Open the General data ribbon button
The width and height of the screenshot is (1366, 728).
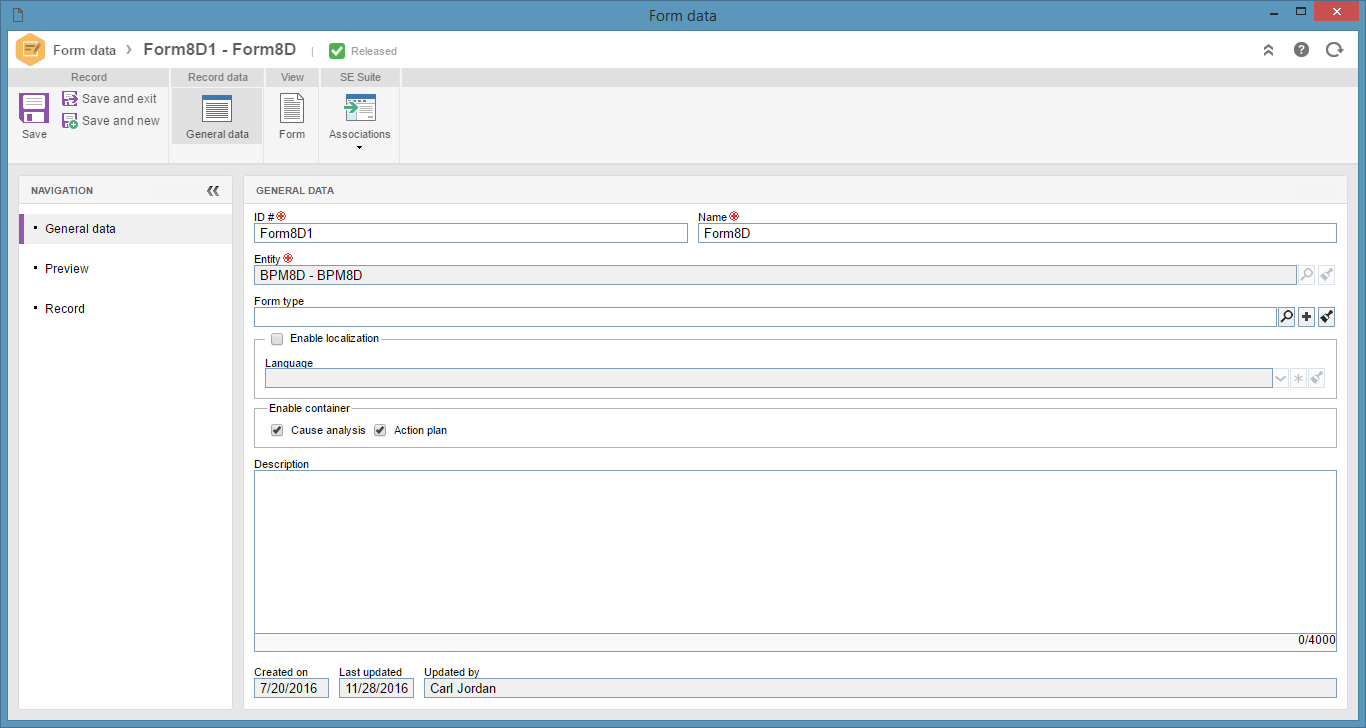217,116
